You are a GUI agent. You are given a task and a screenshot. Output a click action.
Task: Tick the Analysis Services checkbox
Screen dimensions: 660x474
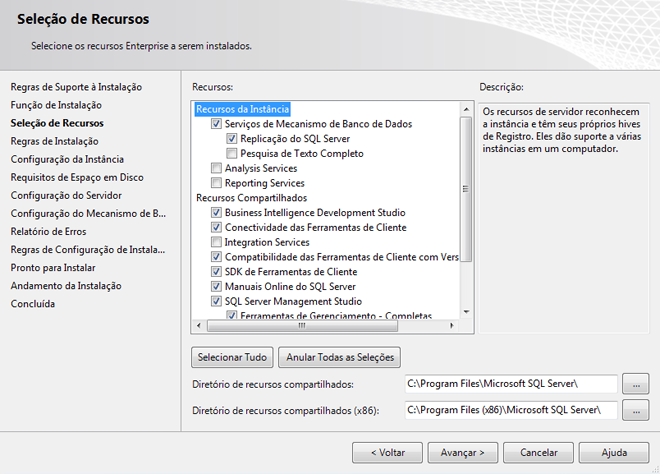click(216, 168)
